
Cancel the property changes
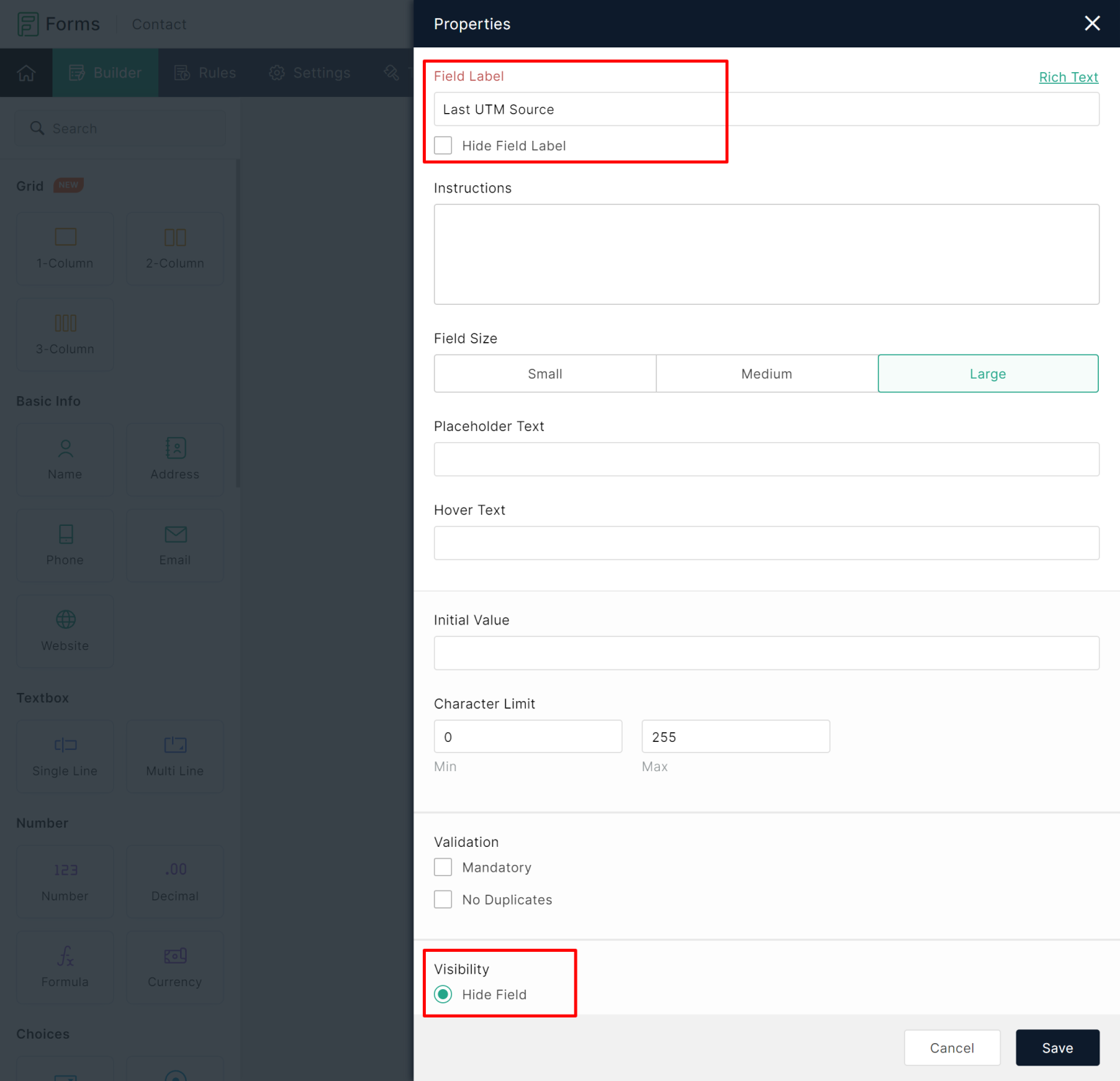click(952, 1047)
